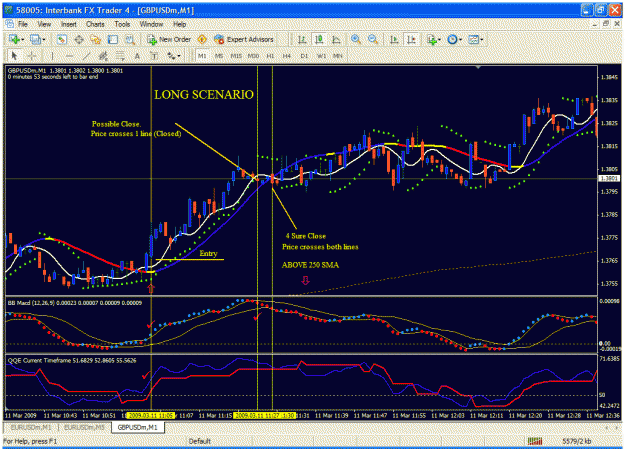Toggle the M30 timeframe button
The width and height of the screenshot is (625, 449).
[x=253, y=56]
